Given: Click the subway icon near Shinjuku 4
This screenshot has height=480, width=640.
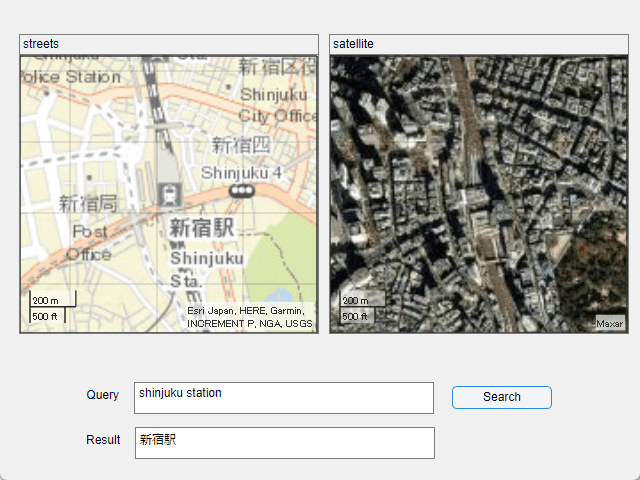Looking at the screenshot, I should 242,190.
